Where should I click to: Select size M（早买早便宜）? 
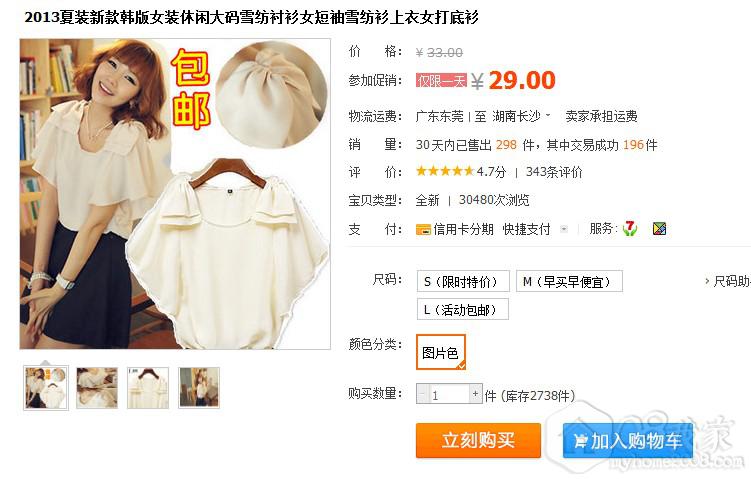(x=569, y=281)
